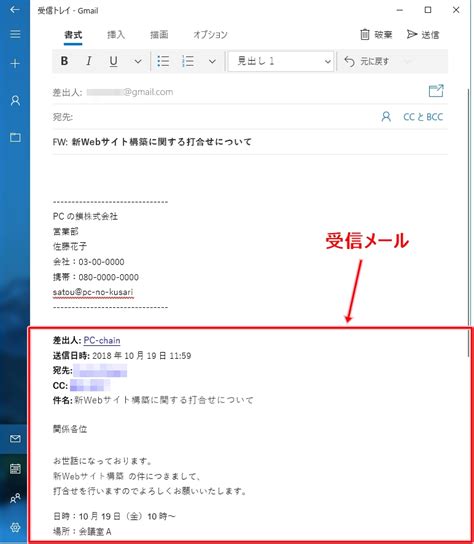Show CC と BCC fields

423,117
